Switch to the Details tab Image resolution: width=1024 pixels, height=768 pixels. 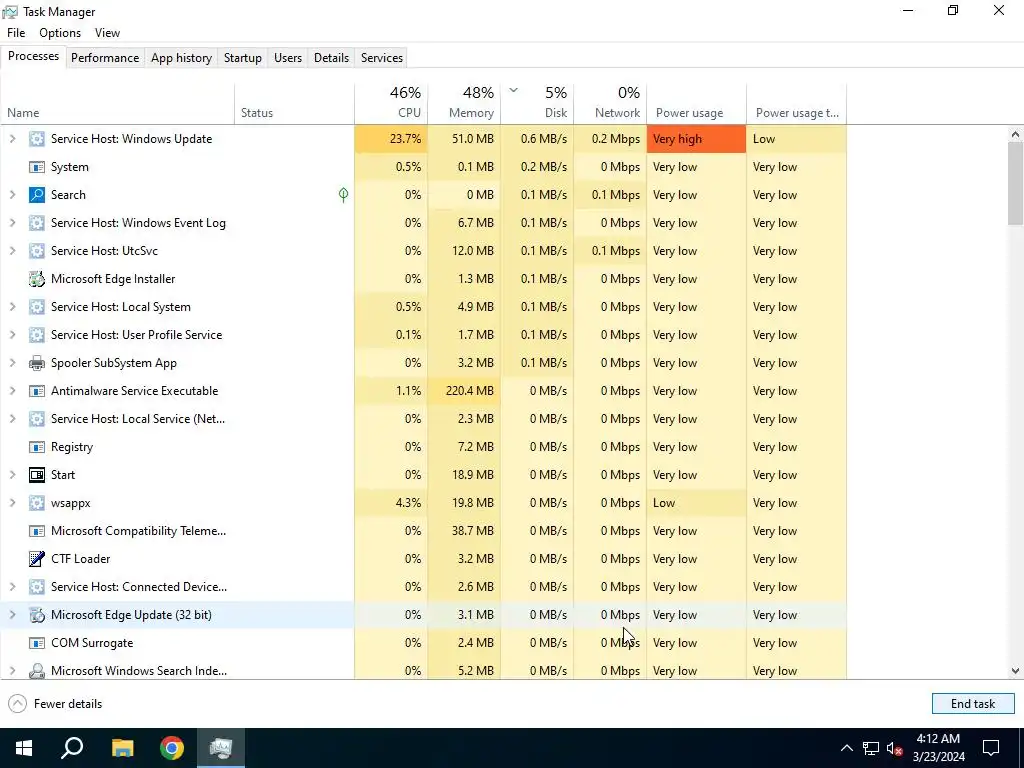331,58
